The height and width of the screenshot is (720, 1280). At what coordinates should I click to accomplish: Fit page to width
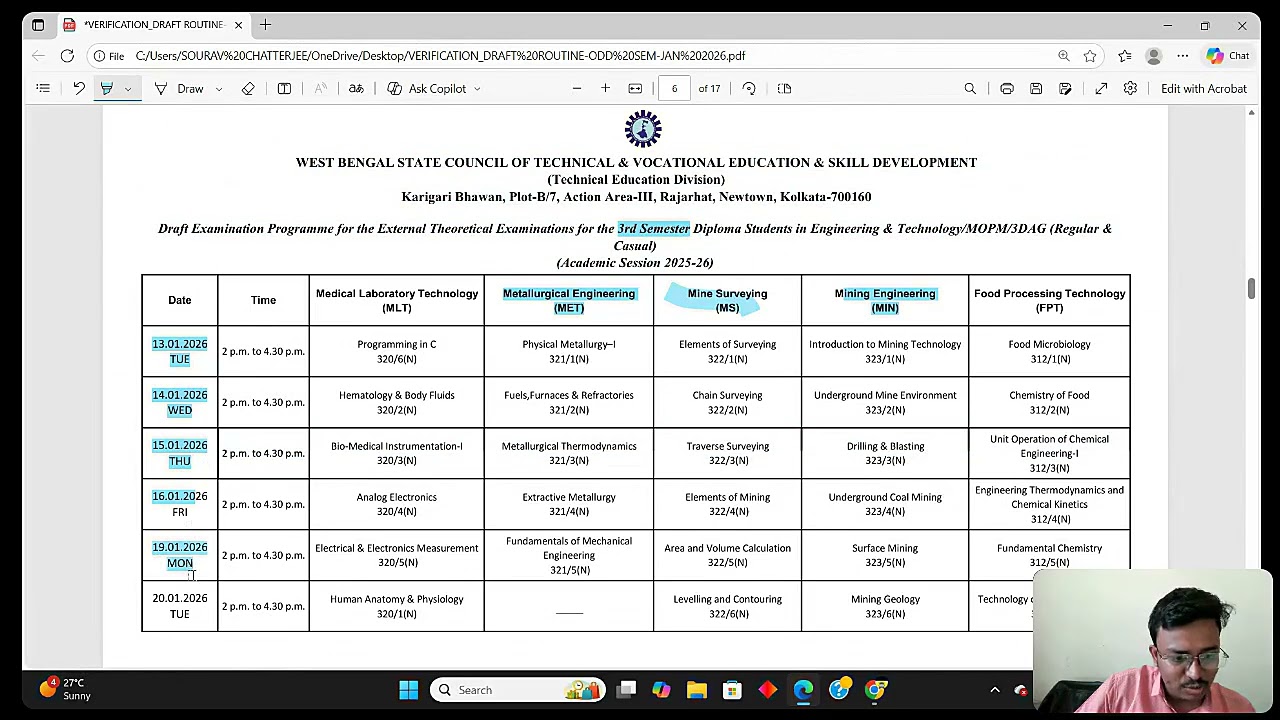tap(635, 89)
